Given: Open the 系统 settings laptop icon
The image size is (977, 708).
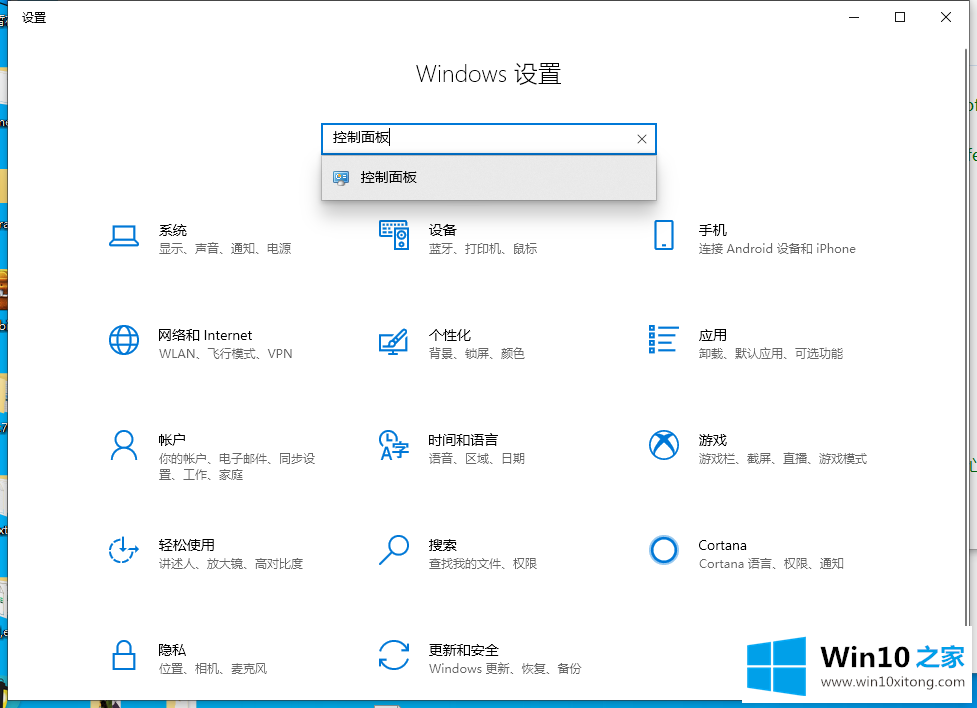Looking at the screenshot, I should click(x=123, y=236).
